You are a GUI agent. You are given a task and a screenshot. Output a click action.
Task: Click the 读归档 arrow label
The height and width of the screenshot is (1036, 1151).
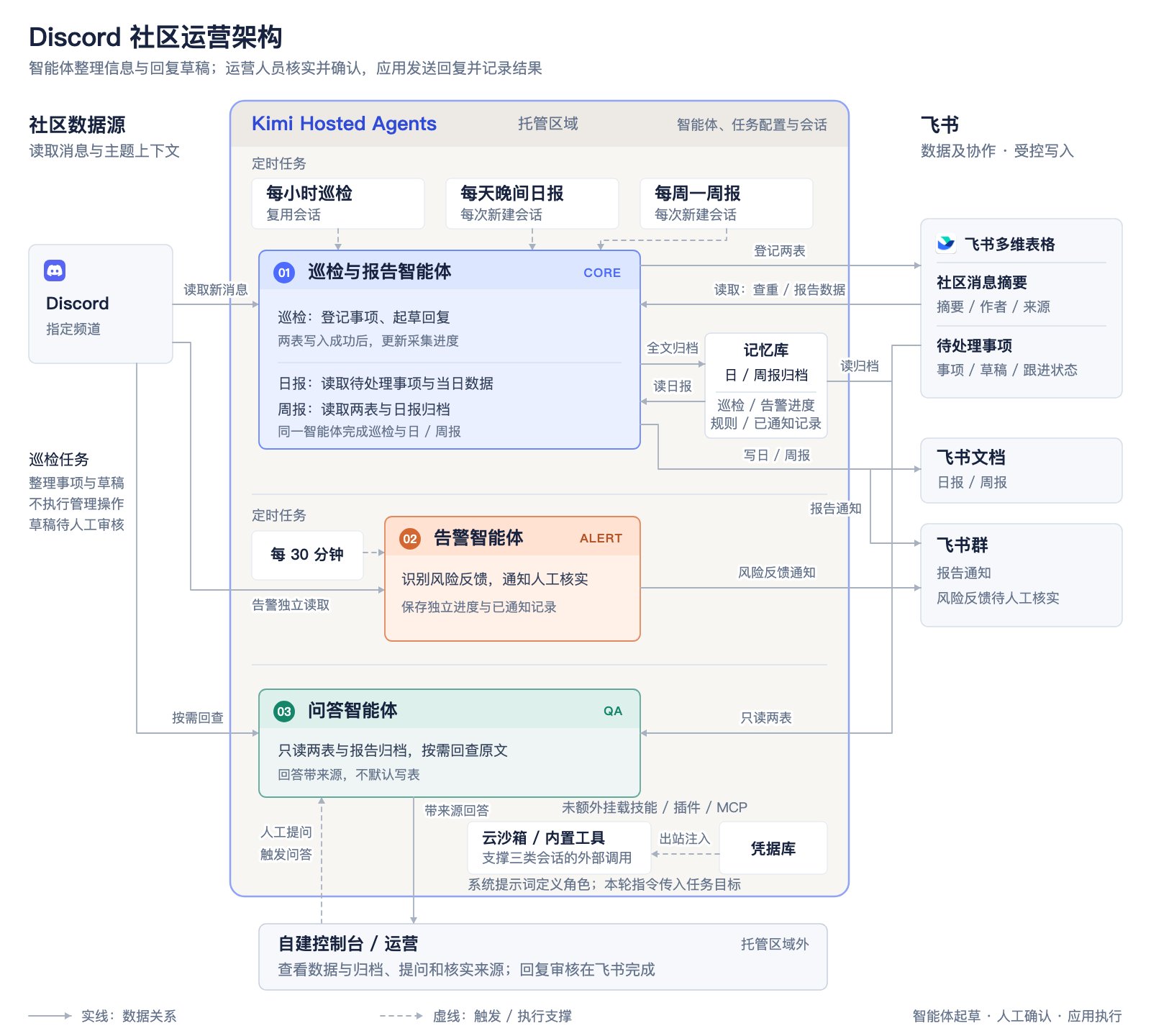[x=860, y=365]
